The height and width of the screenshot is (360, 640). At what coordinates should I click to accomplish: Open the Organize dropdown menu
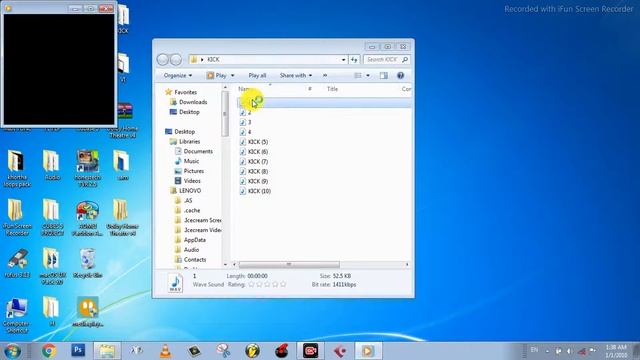pyautogui.click(x=178, y=76)
